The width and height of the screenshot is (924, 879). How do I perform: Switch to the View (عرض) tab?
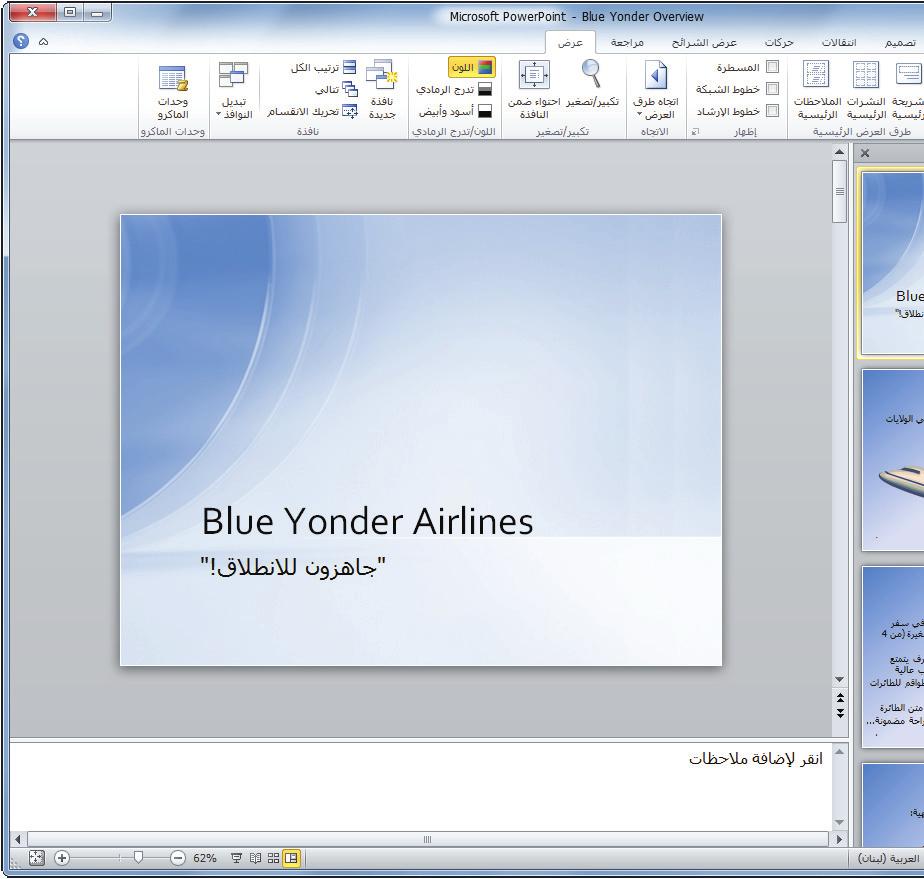tap(570, 42)
